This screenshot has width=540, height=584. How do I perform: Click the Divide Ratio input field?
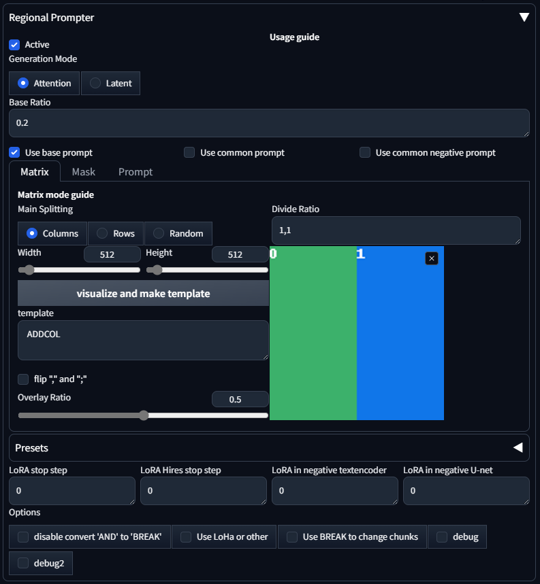tap(396, 231)
